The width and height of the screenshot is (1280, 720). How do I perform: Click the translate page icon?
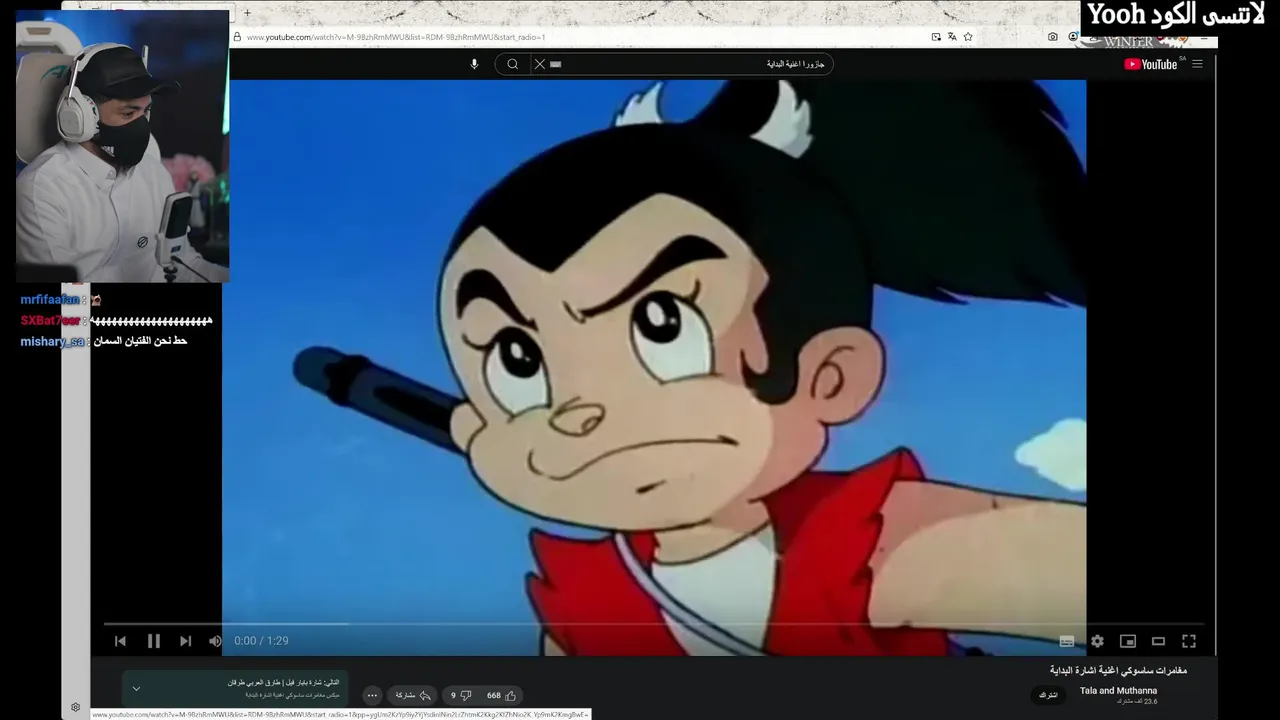952,37
